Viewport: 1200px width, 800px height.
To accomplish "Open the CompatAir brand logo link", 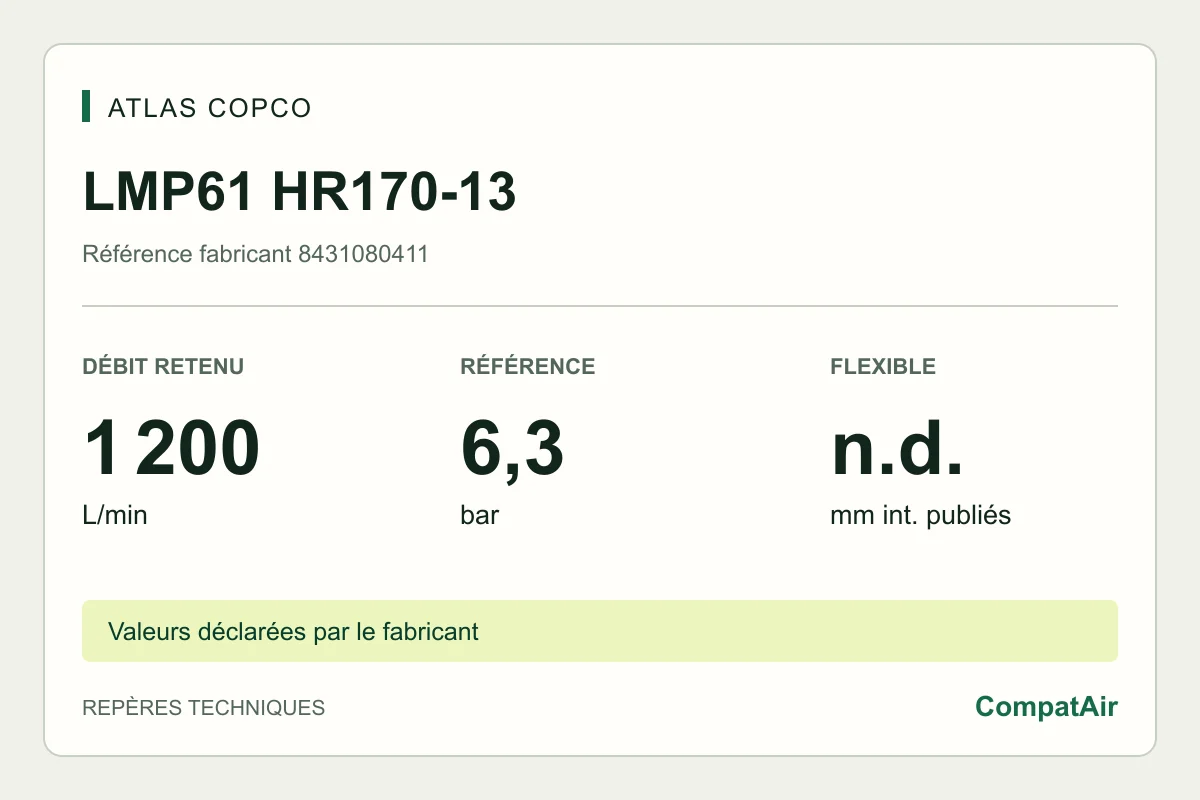I will [1046, 707].
